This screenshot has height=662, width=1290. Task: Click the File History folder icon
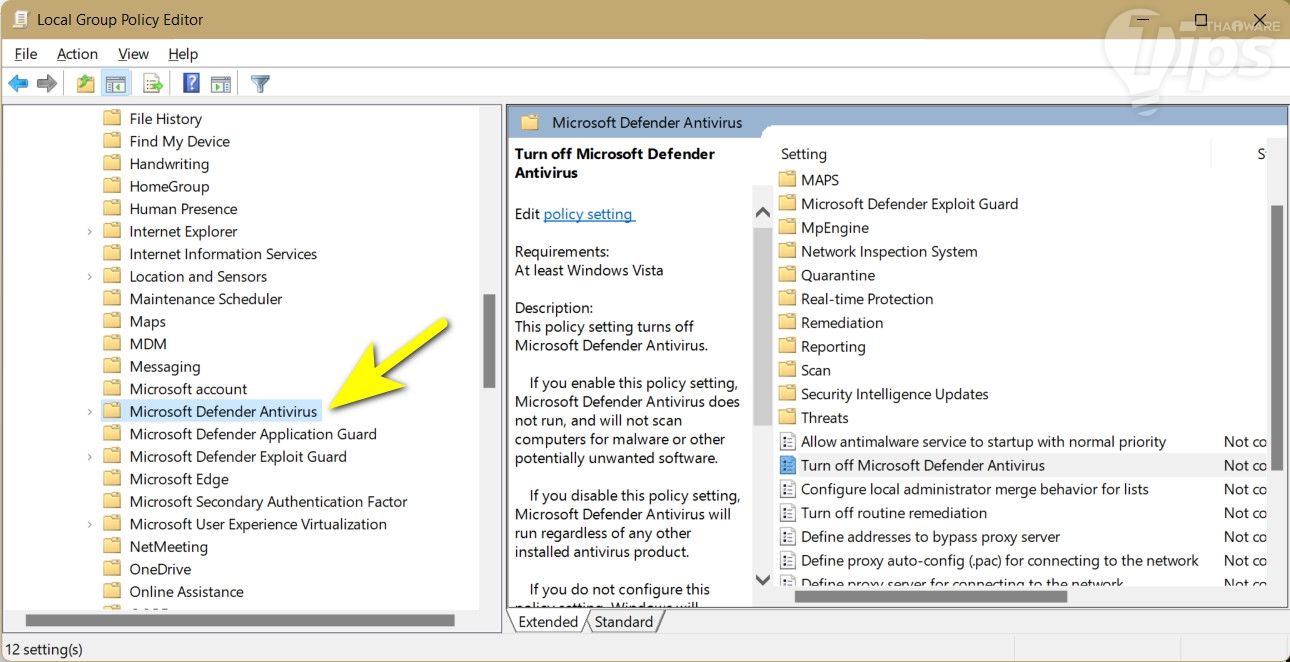(x=112, y=118)
